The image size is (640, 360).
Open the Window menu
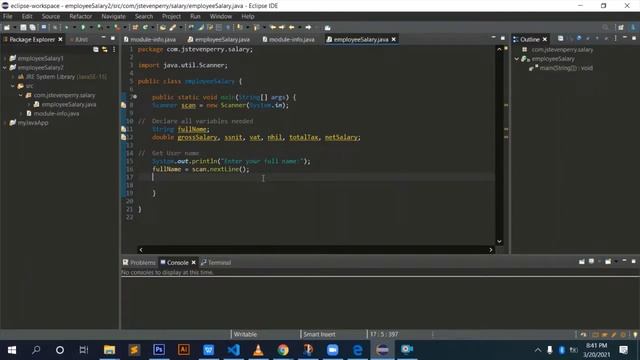tap(221, 16)
